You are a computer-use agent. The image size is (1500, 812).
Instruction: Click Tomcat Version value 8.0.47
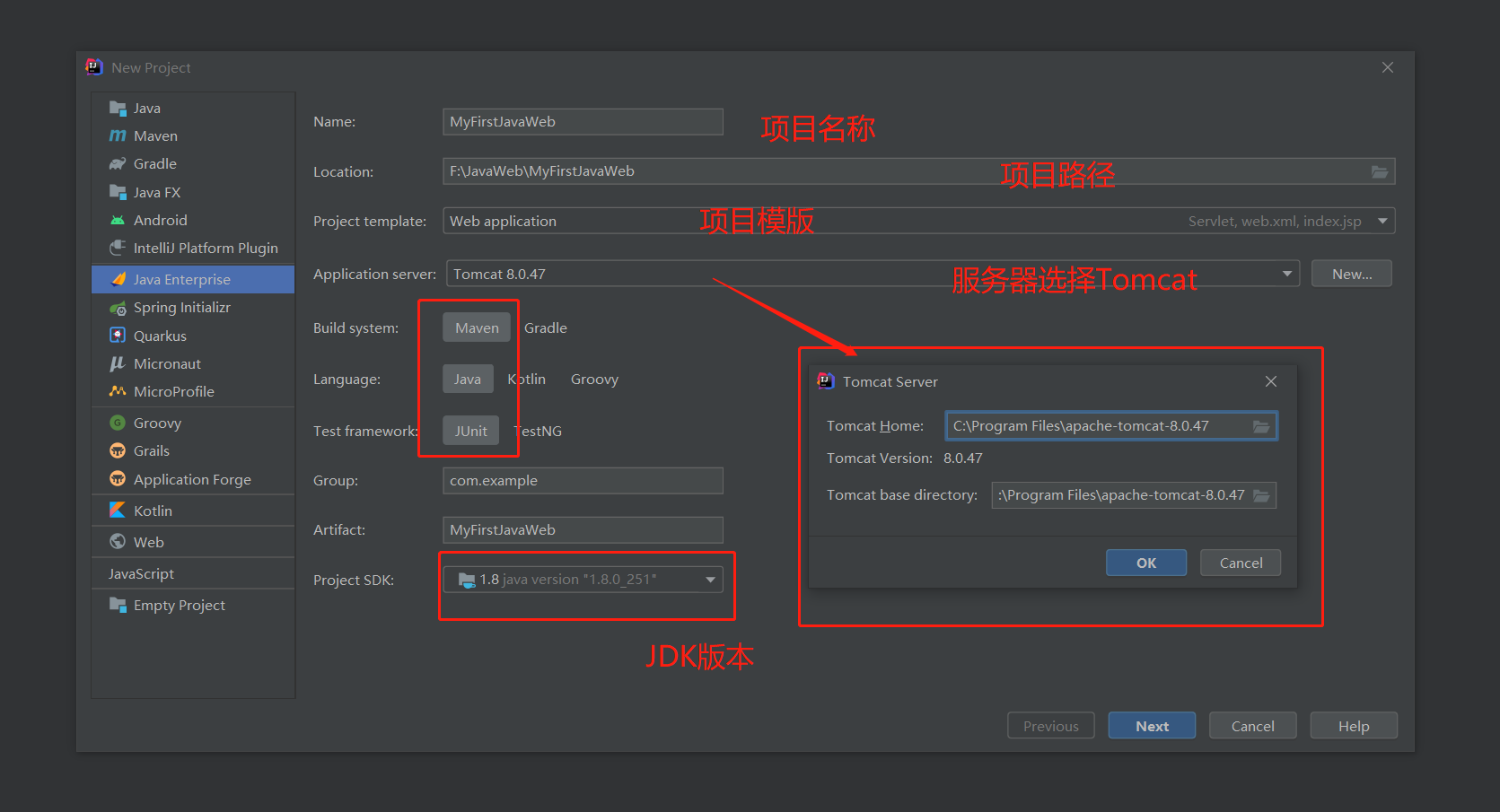[963, 458]
